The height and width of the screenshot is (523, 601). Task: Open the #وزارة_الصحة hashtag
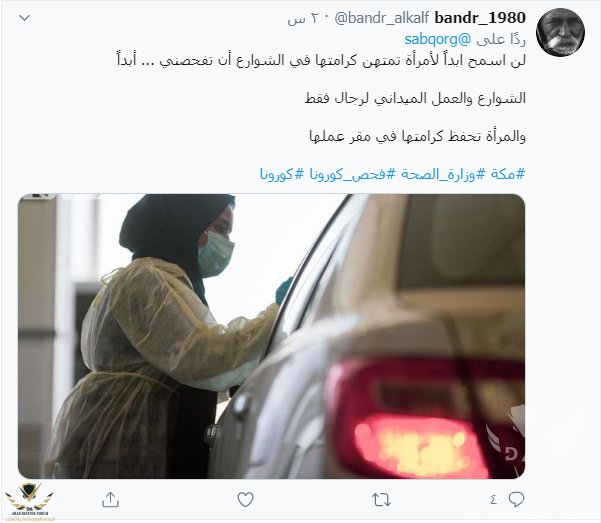[x=443, y=174]
